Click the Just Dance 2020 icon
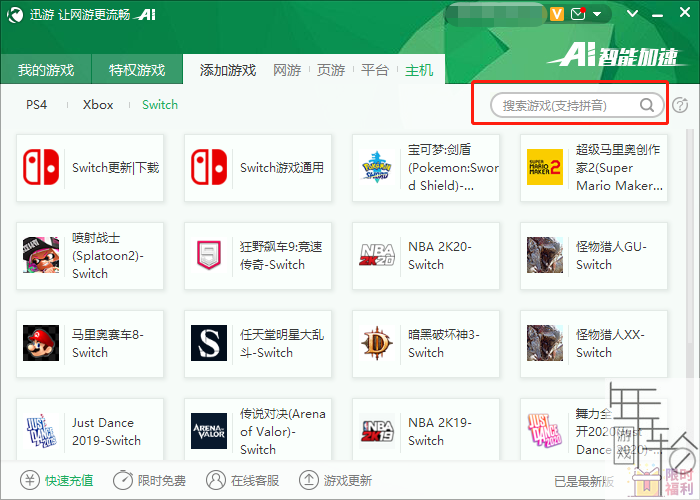Viewport: 700px width, 500px height. point(545,431)
